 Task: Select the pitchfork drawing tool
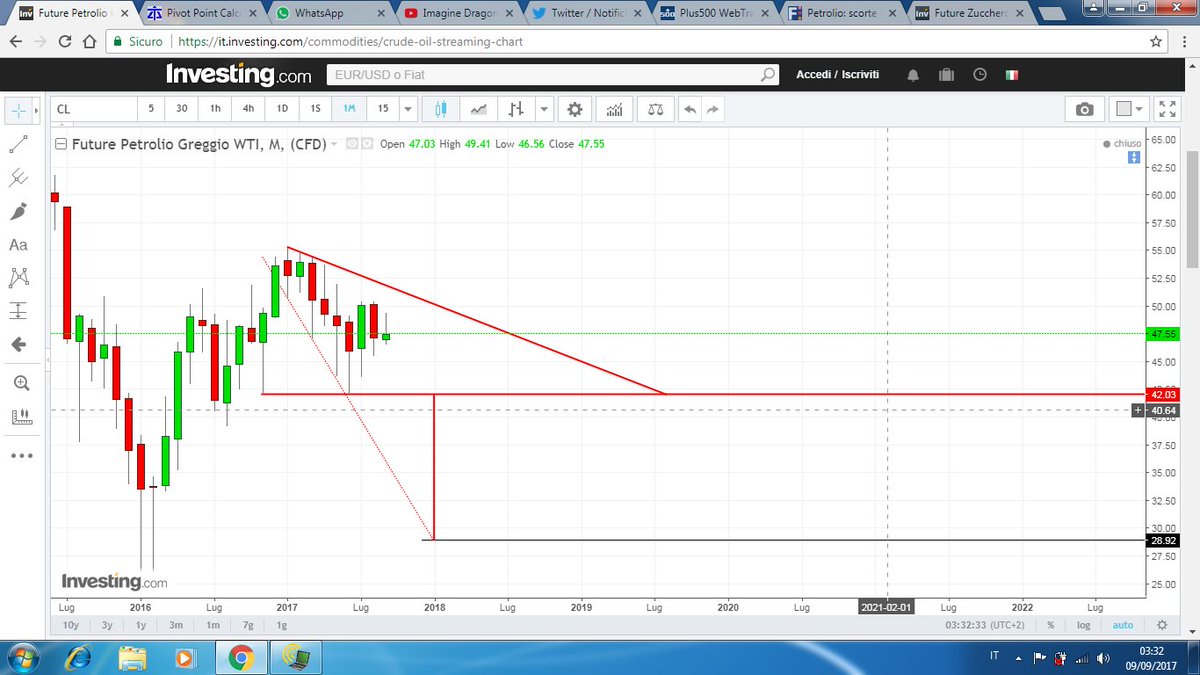click(18, 178)
